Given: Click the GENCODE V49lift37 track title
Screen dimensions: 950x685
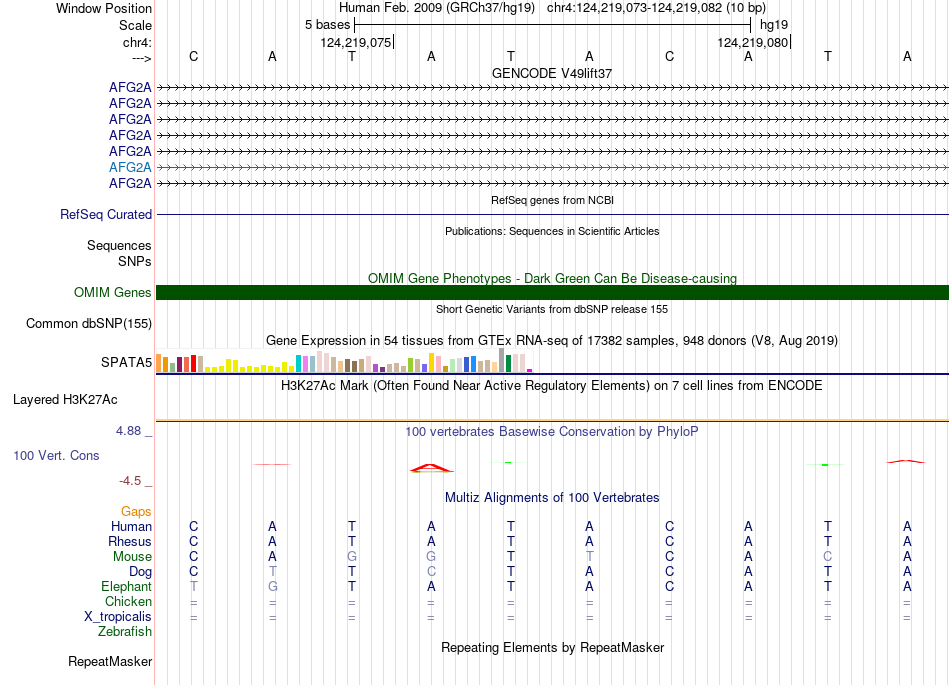Looking at the screenshot, I should point(552,73).
